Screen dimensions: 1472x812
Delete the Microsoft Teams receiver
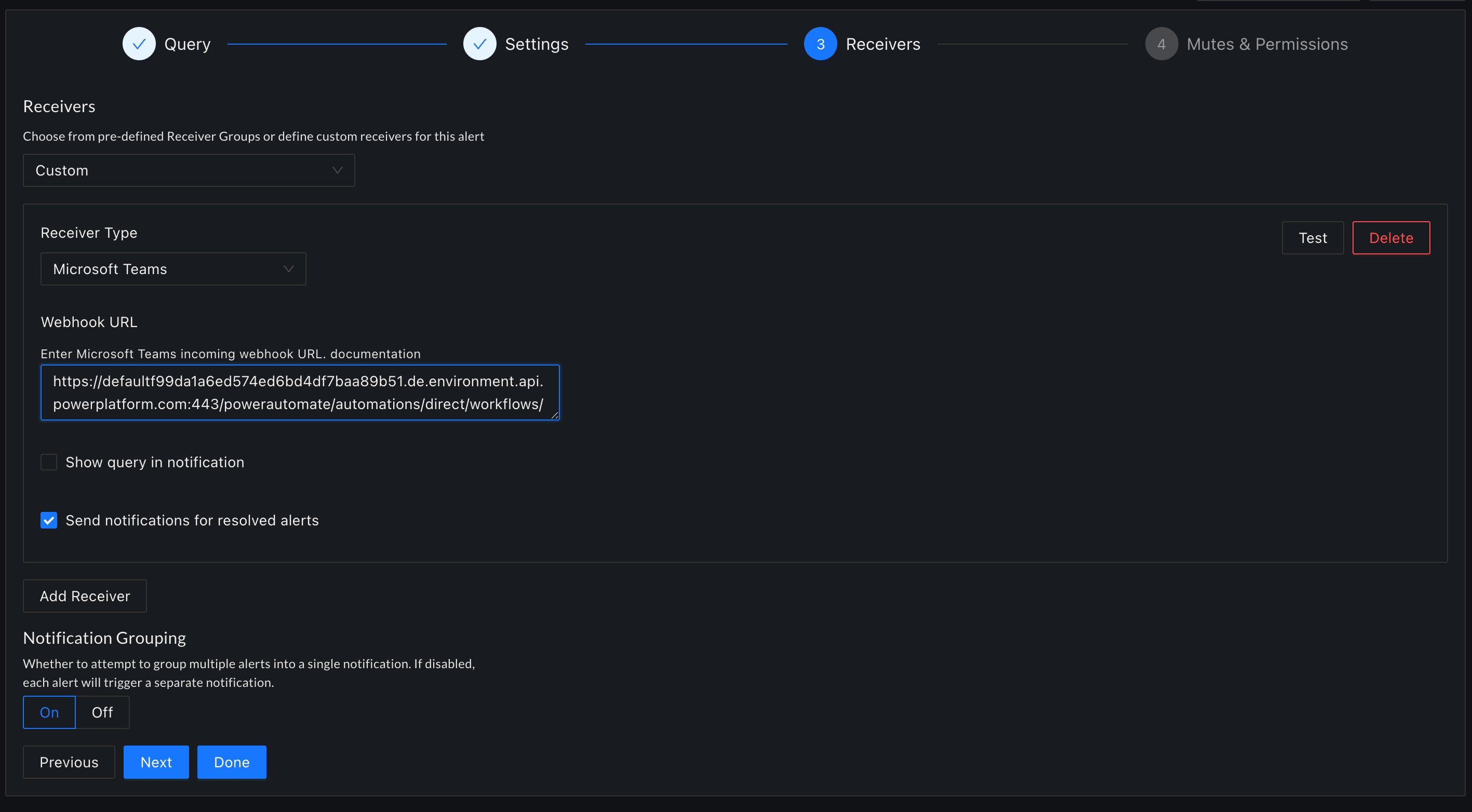click(x=1391, y=238)
